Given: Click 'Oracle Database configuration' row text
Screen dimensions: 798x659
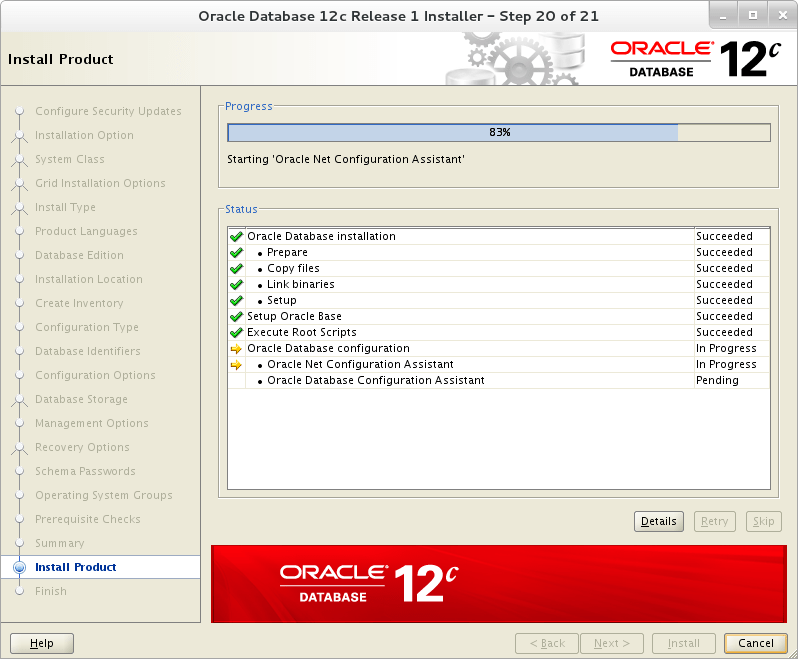Looking at the screenshot, I should [328, 349].
